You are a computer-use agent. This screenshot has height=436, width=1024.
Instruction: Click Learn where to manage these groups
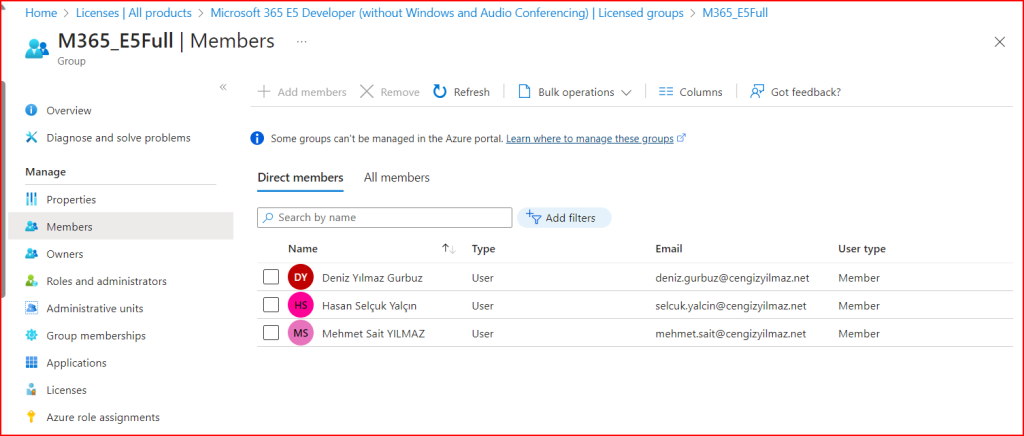coord(589,138)
